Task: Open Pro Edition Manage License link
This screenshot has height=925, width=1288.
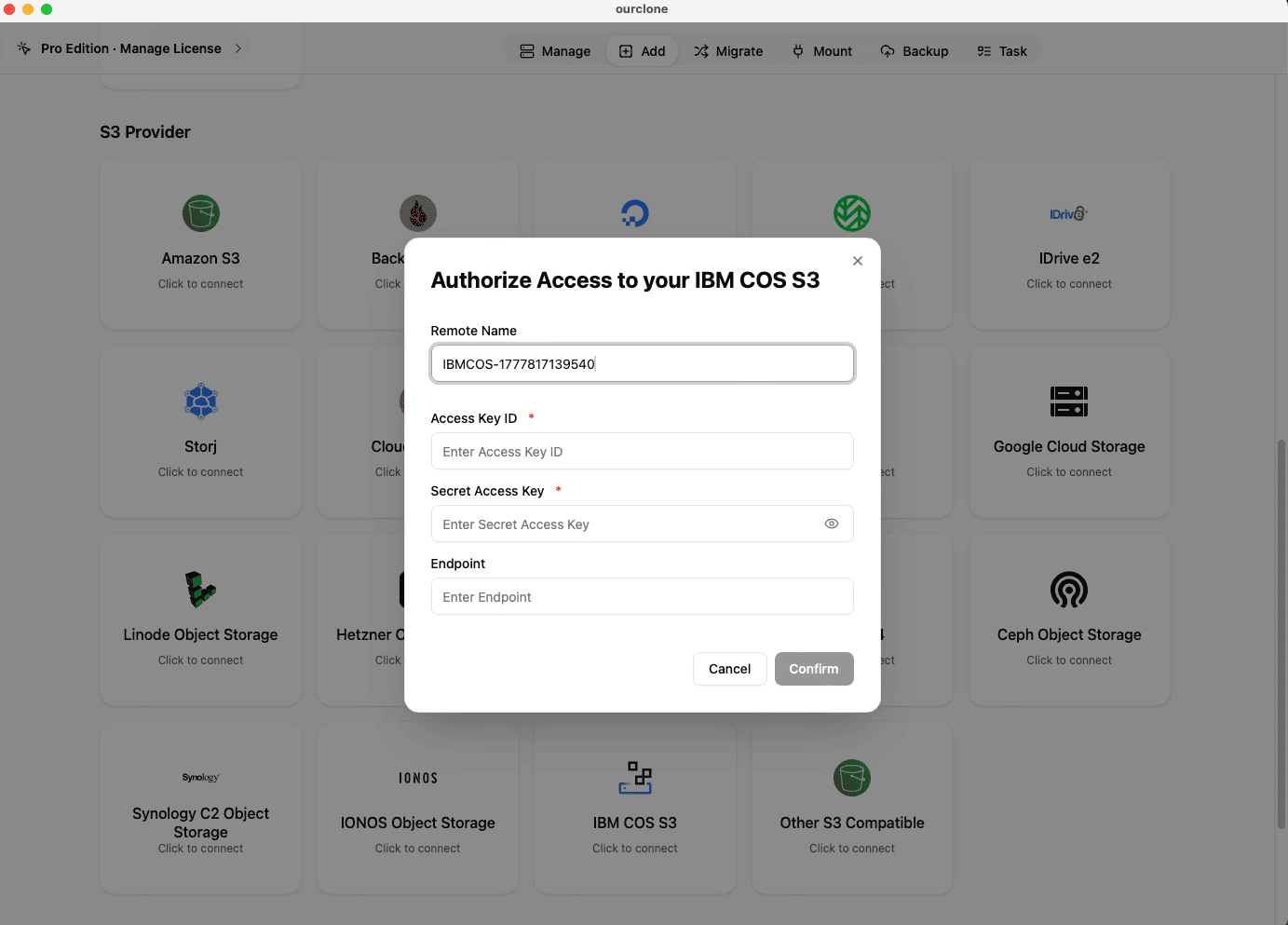Action: [131, 48]
